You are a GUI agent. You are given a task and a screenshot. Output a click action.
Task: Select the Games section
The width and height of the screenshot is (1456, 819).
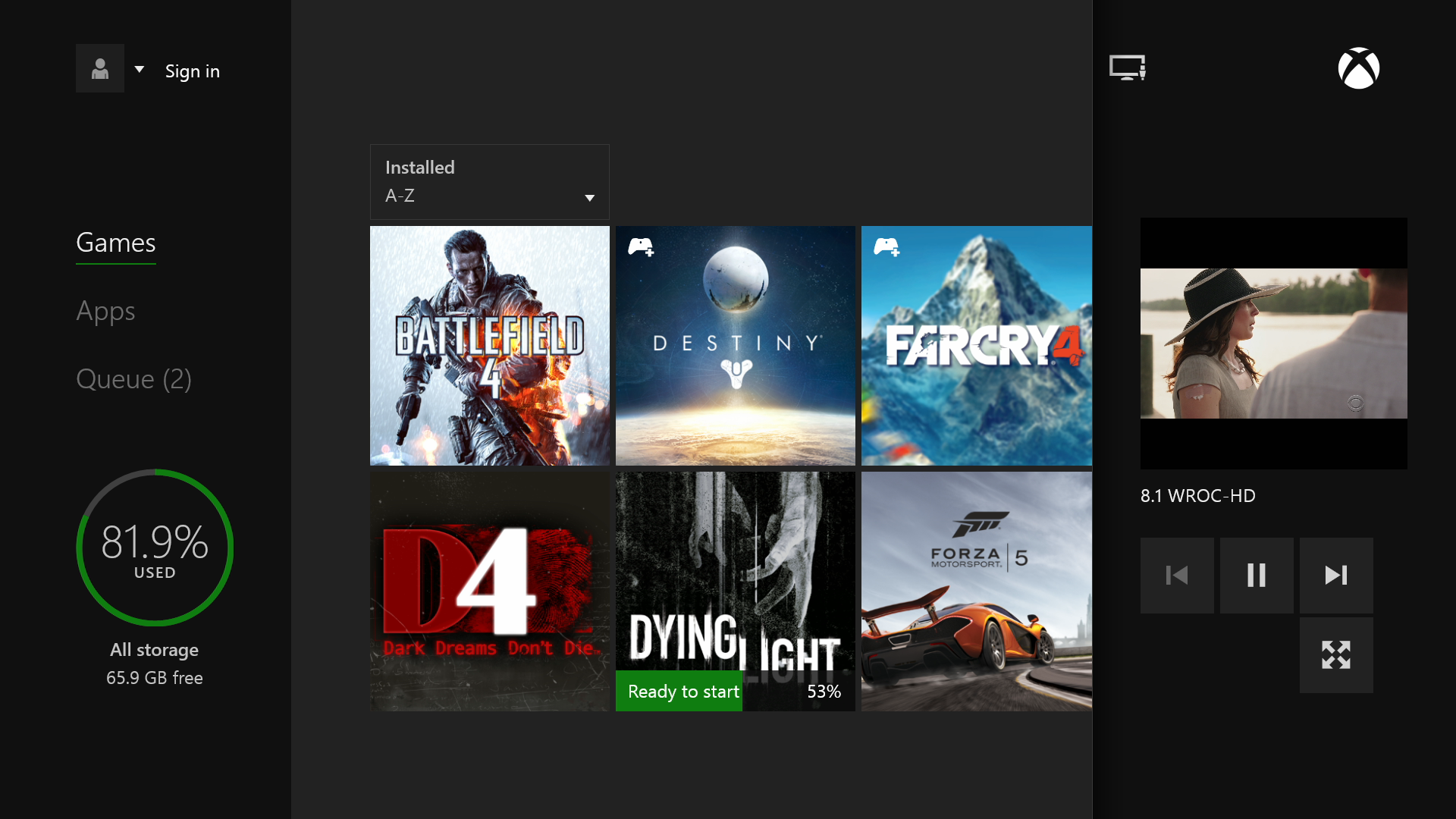pos(115,243)
